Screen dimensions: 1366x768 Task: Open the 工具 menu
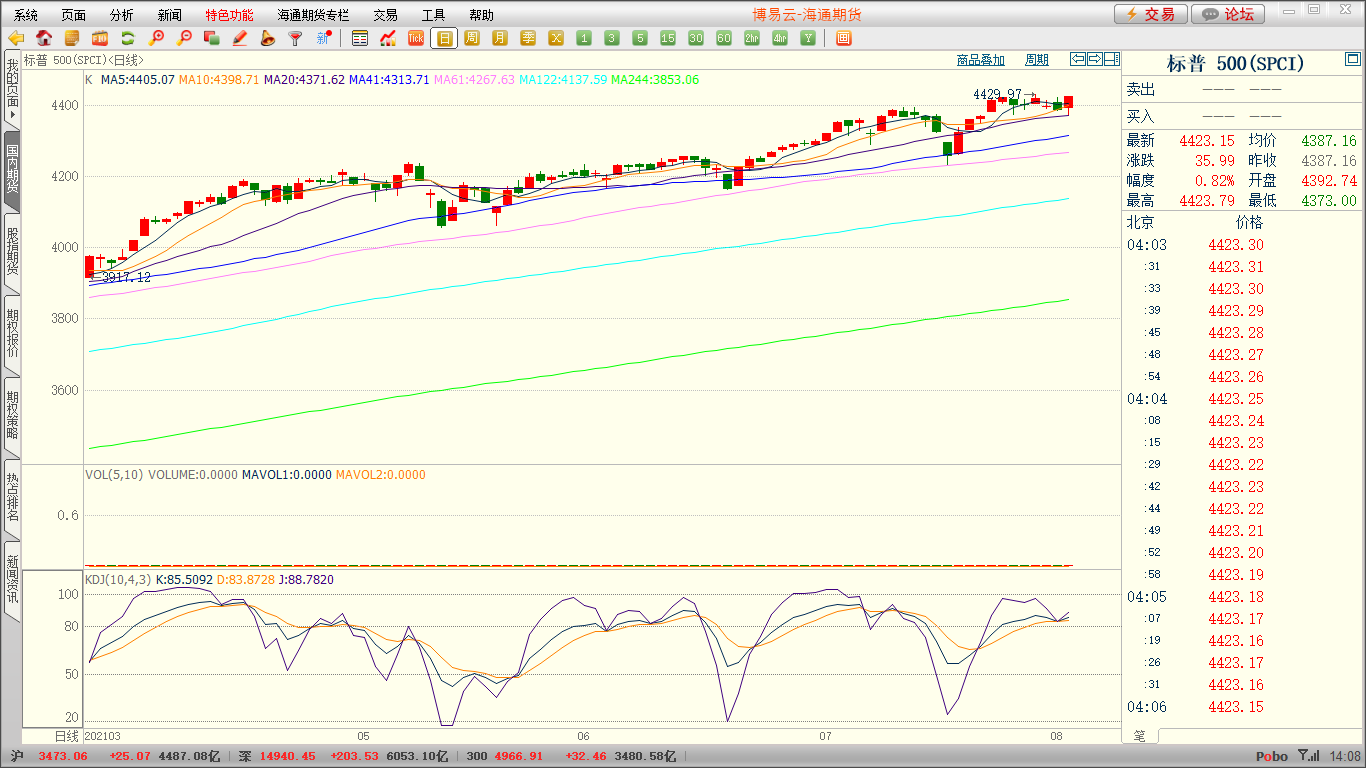tap(433, 15)
